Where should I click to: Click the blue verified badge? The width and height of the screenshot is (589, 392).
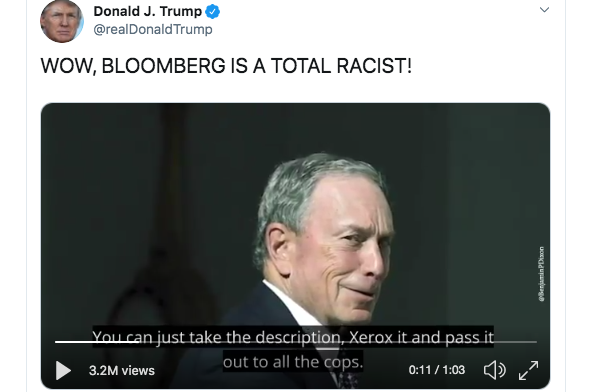click(213, 12)
